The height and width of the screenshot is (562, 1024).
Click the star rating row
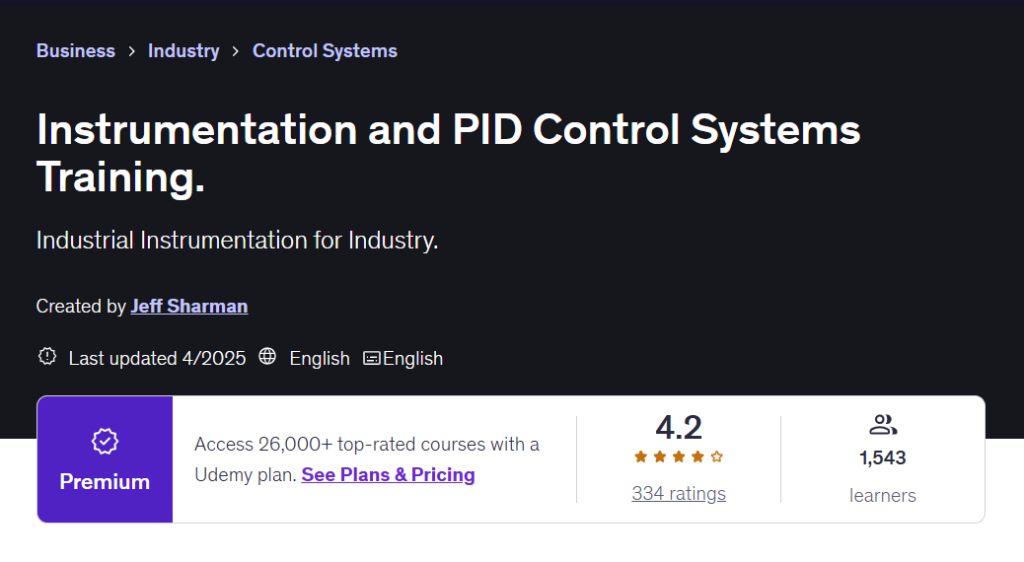click(x=679, y=457)
